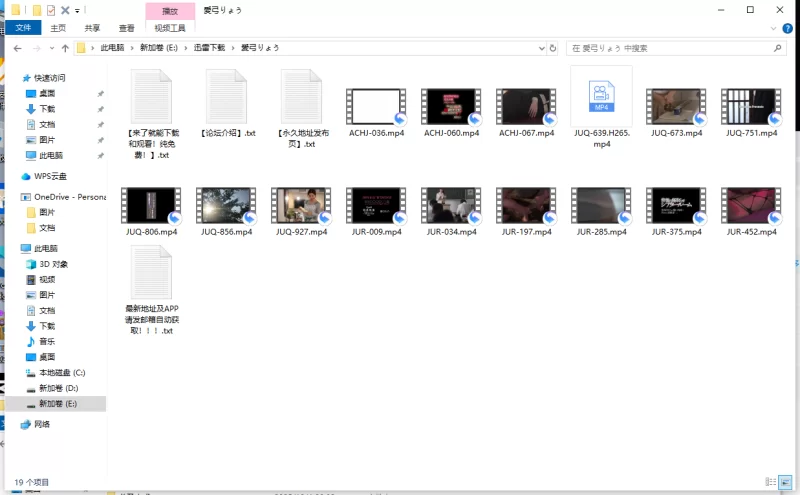The height and width of the screenshot is (495, 800).
Task: Switch to details view in status bar
Action: pyautogui.click(x=768, y=483)
